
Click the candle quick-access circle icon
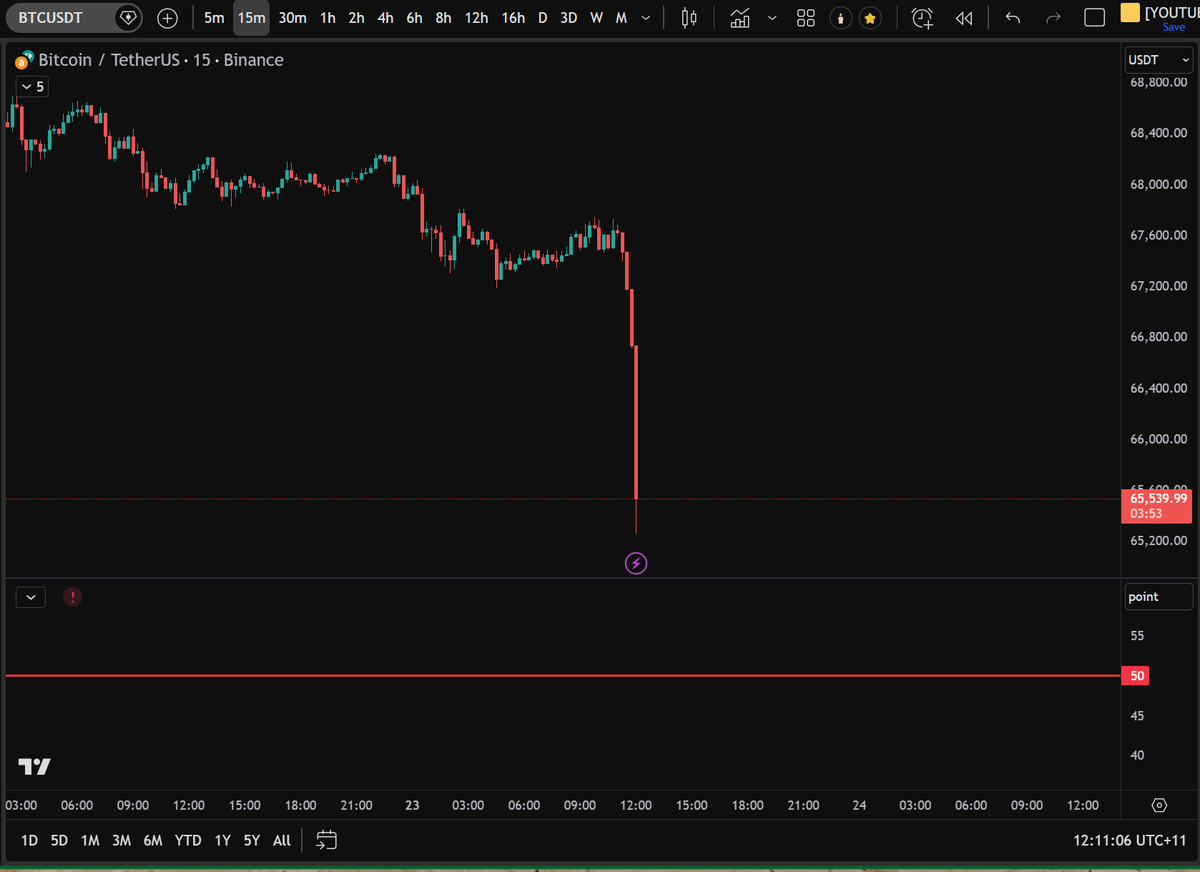tap(843, 18)
